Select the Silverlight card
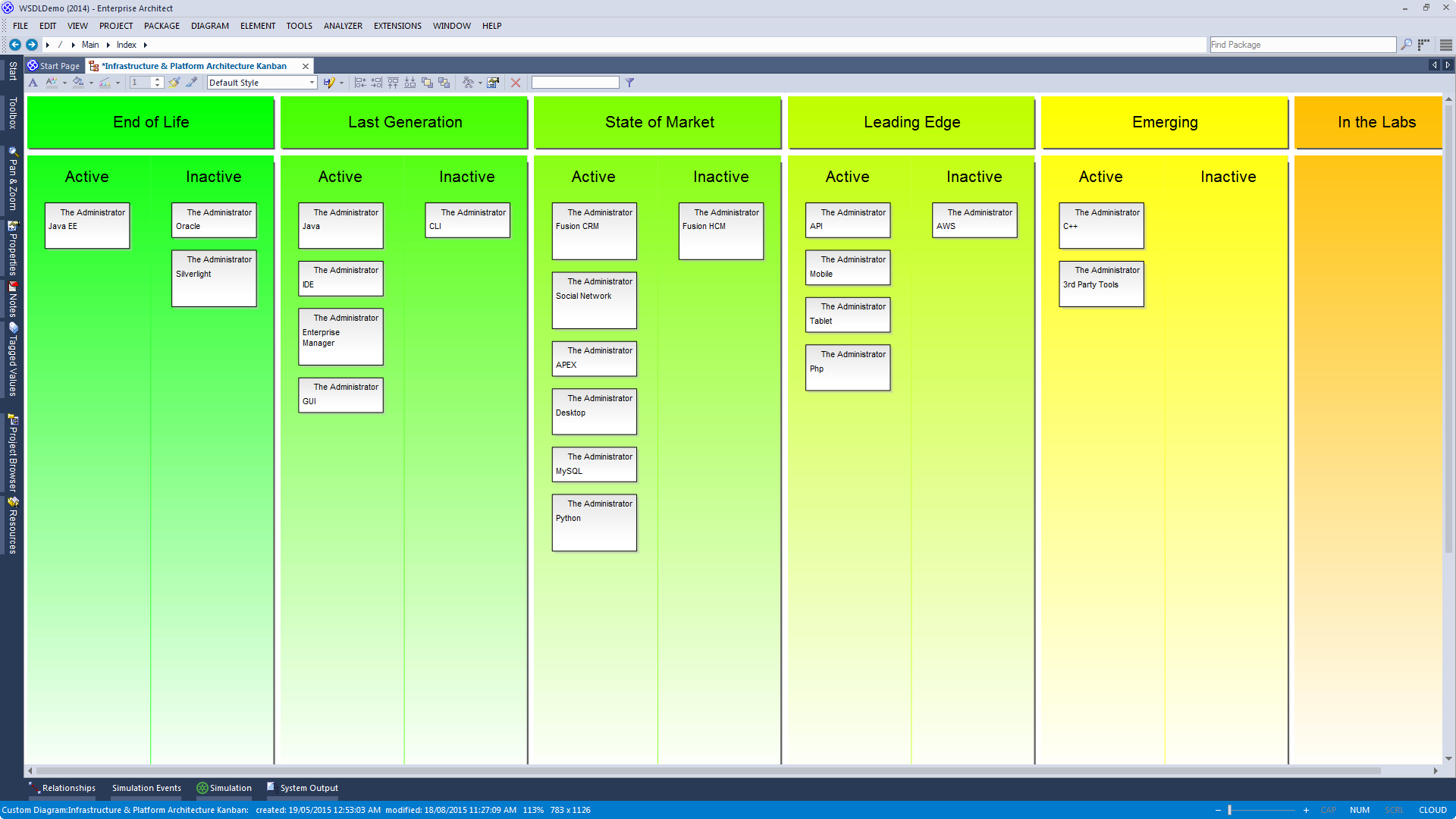This screenshot has height=819, width=1456. pos(214,278)
